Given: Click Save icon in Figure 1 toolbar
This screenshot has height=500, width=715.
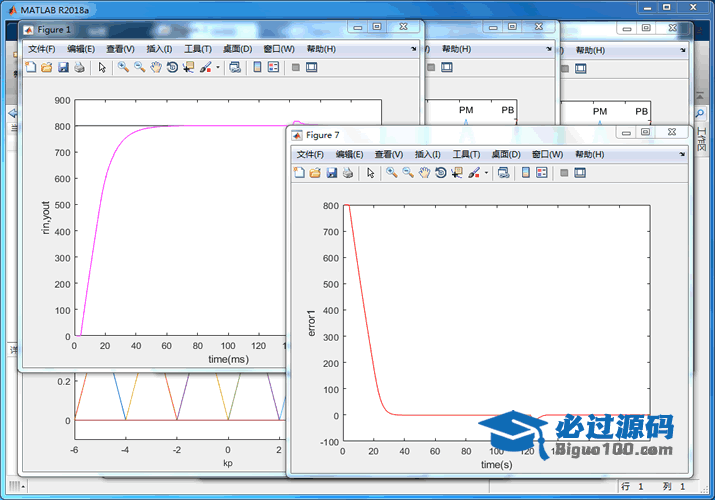Looking at the screenshot, I should point(63,67).
